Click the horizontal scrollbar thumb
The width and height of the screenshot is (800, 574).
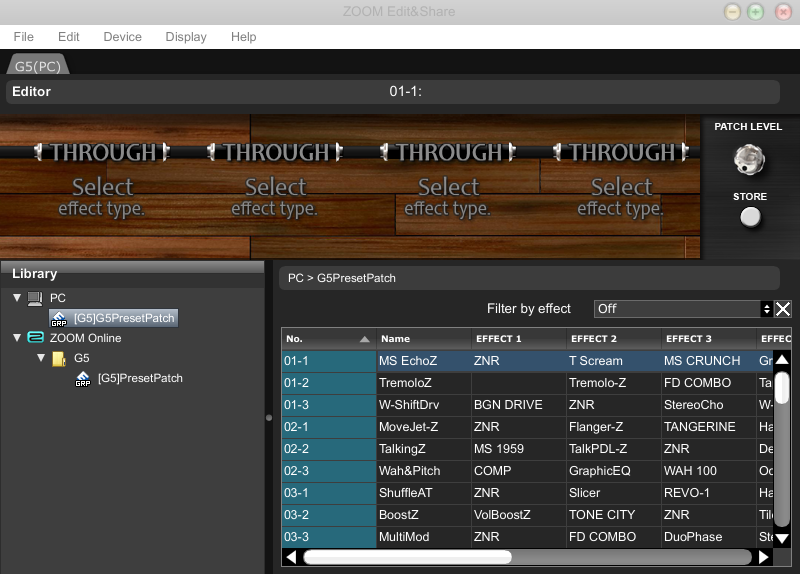(x=407, y=557)
